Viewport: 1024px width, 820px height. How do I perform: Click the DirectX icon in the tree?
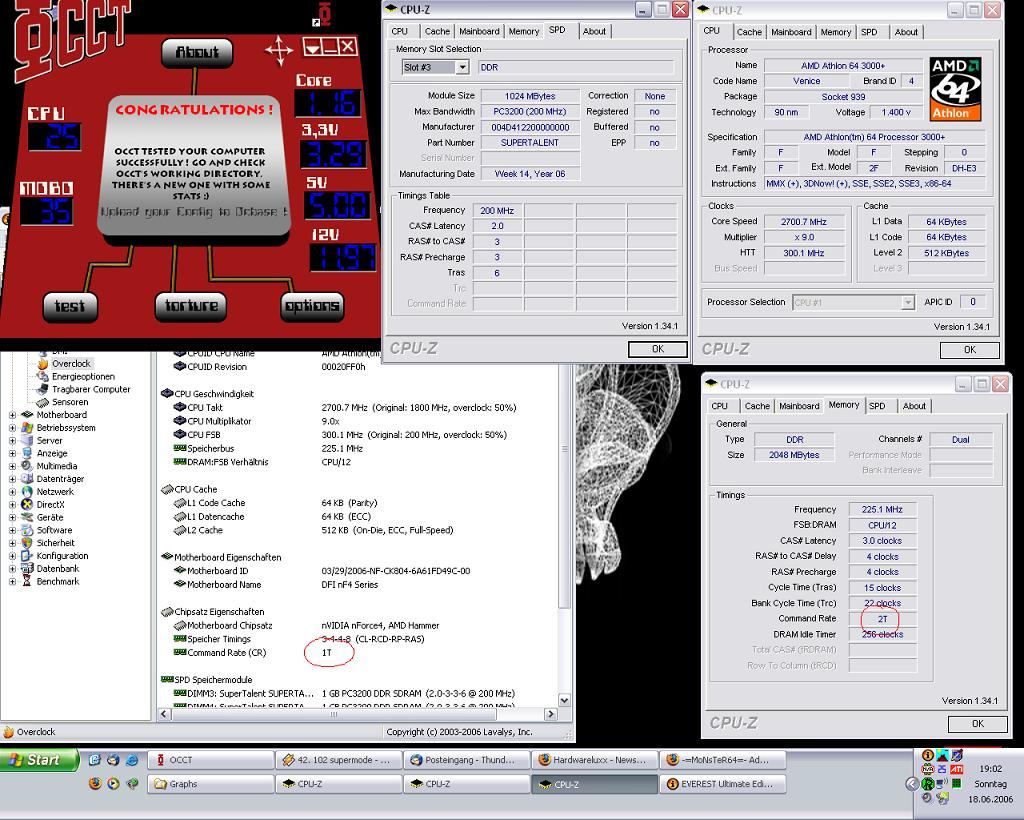[27, 505]
